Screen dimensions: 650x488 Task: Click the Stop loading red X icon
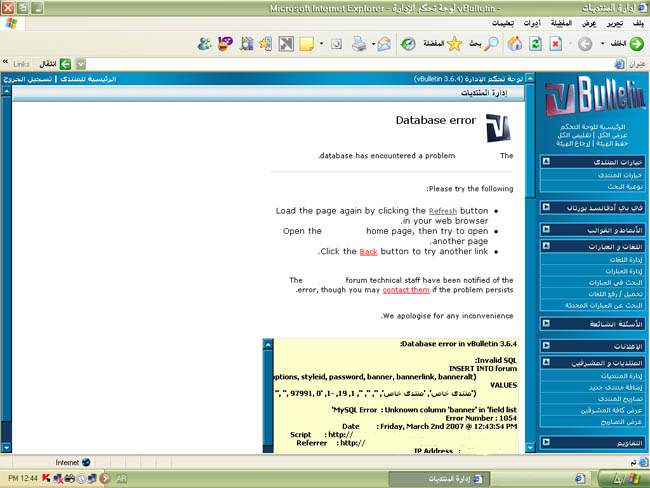[x=556, y=44]
